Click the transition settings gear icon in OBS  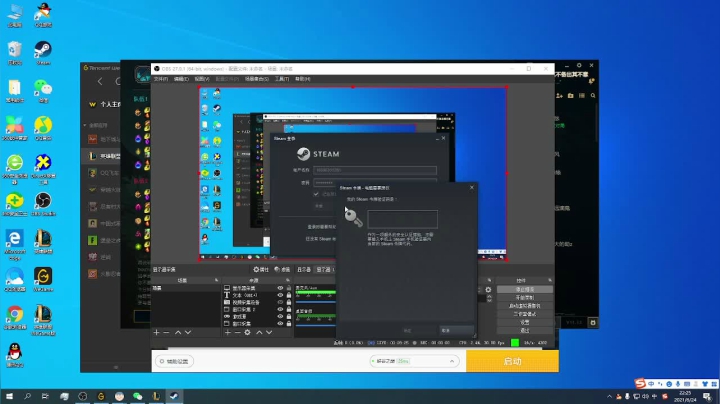pyautogui.click(x=488, y=290)
